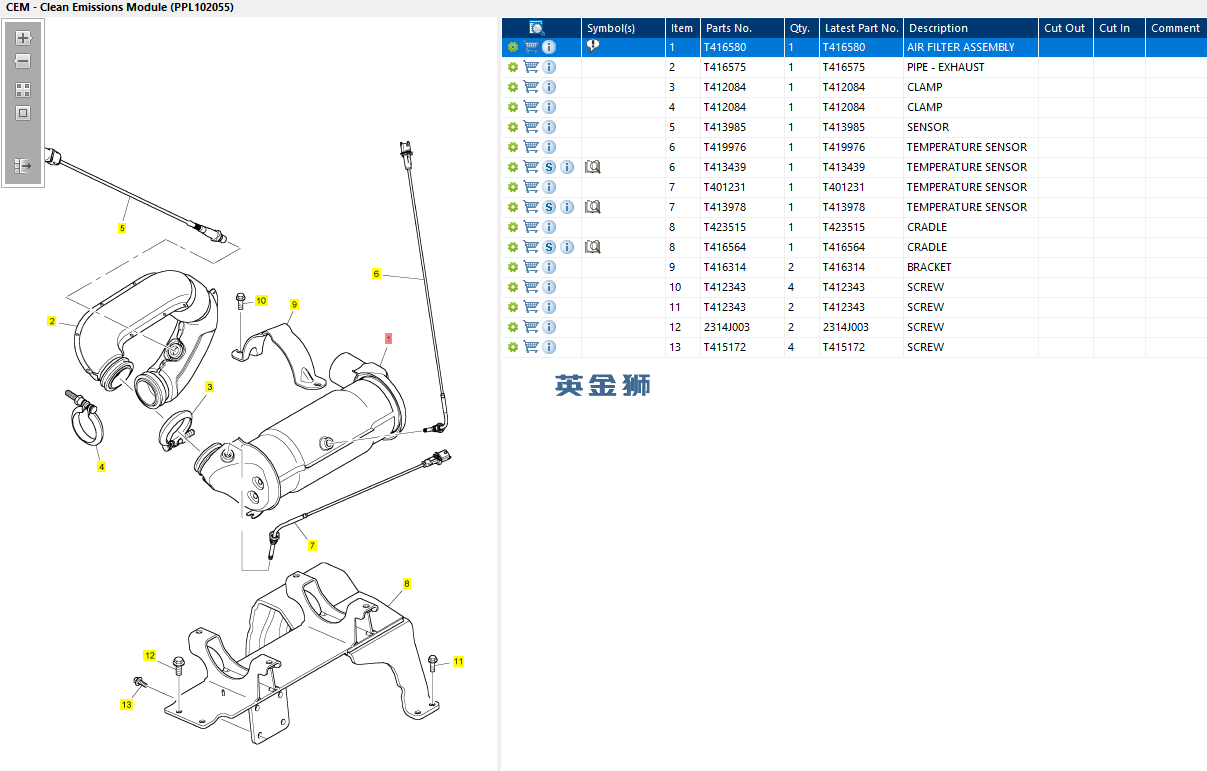
Task: Click the four-squares grid view icon
Action: pos(23,90)
